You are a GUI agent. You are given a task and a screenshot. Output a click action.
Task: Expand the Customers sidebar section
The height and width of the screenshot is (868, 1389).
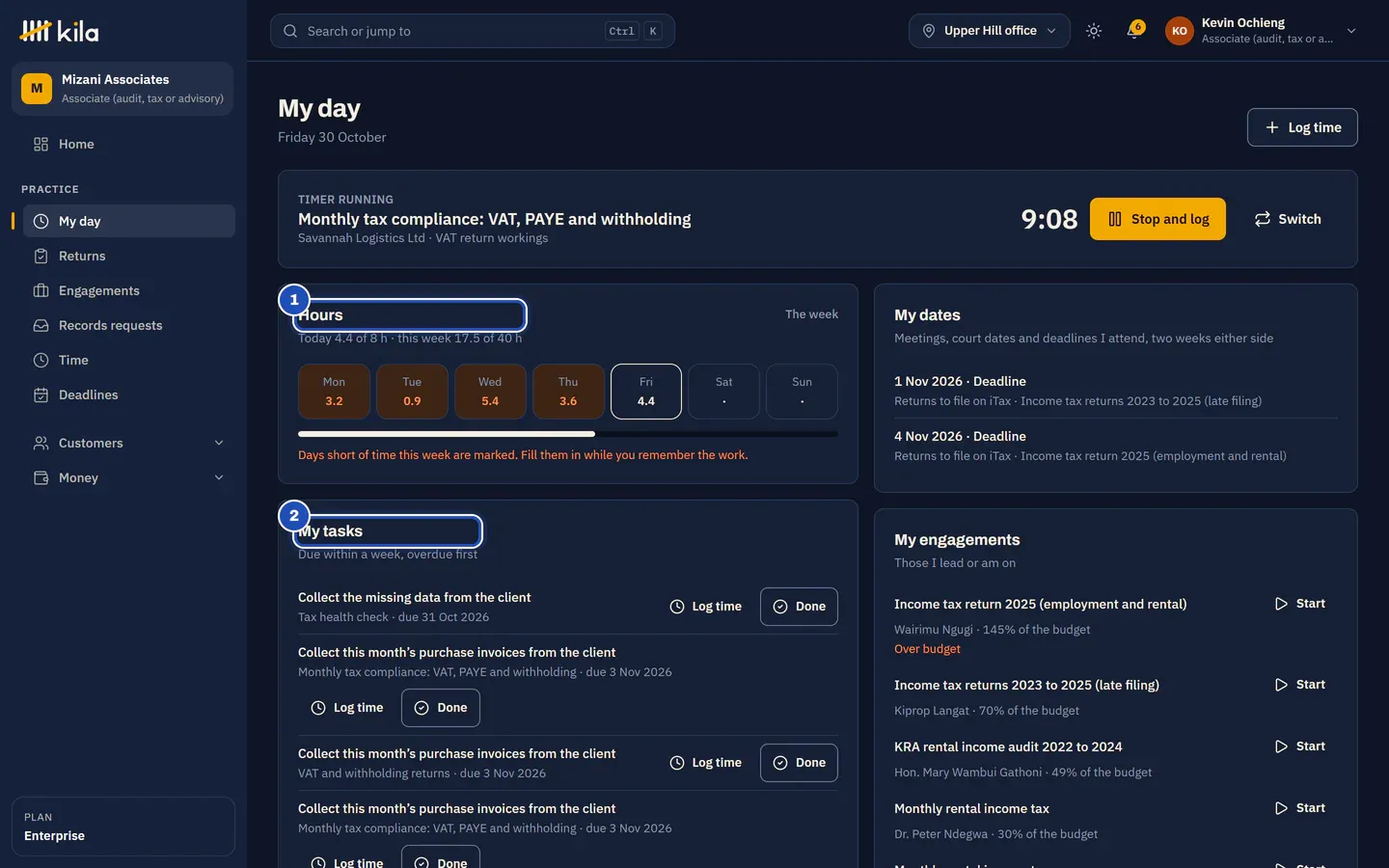point(129,443)
